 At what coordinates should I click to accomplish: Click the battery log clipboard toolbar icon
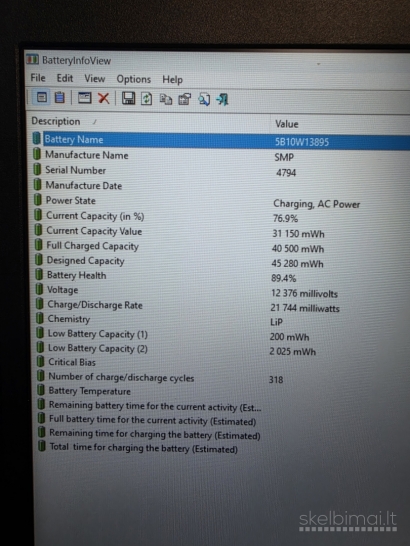60,98
